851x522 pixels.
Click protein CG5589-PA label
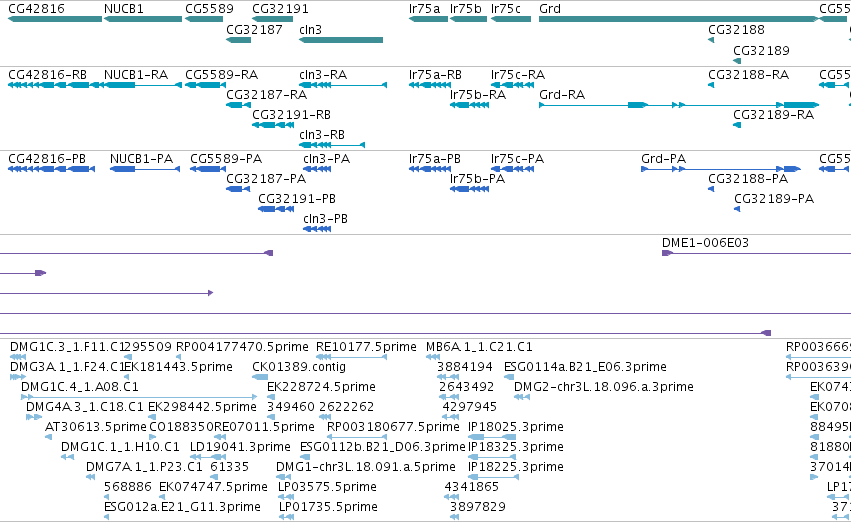[226, 158]
